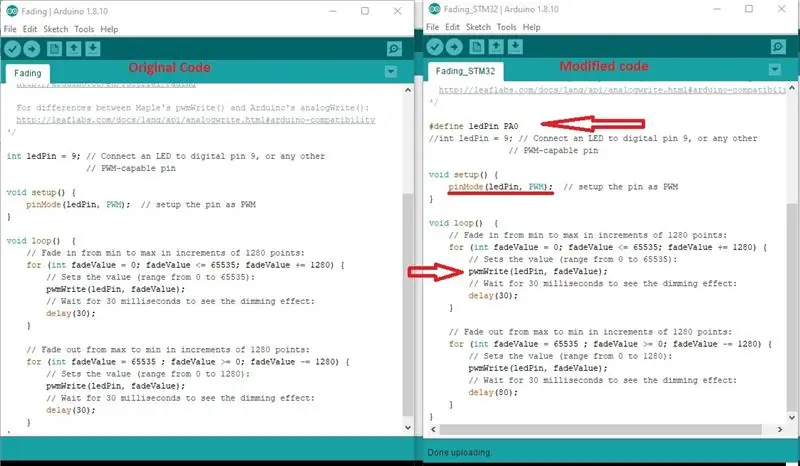Open Edit menu in Fading_STM32 window
800x466 pixels.
tap(452, 27)
